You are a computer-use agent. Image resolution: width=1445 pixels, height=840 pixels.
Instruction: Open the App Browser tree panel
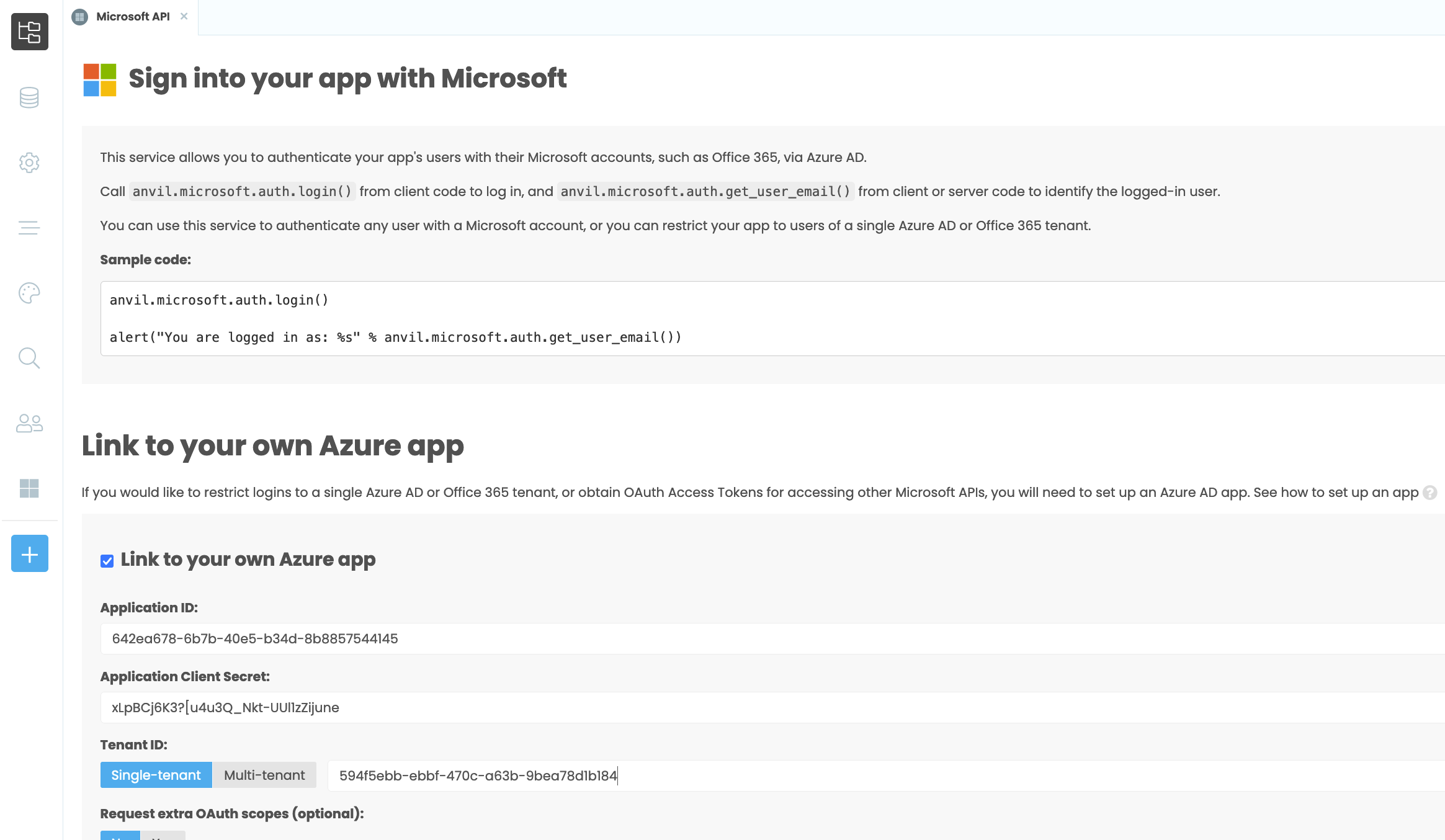pyautogui.click(x=29, y=32)
